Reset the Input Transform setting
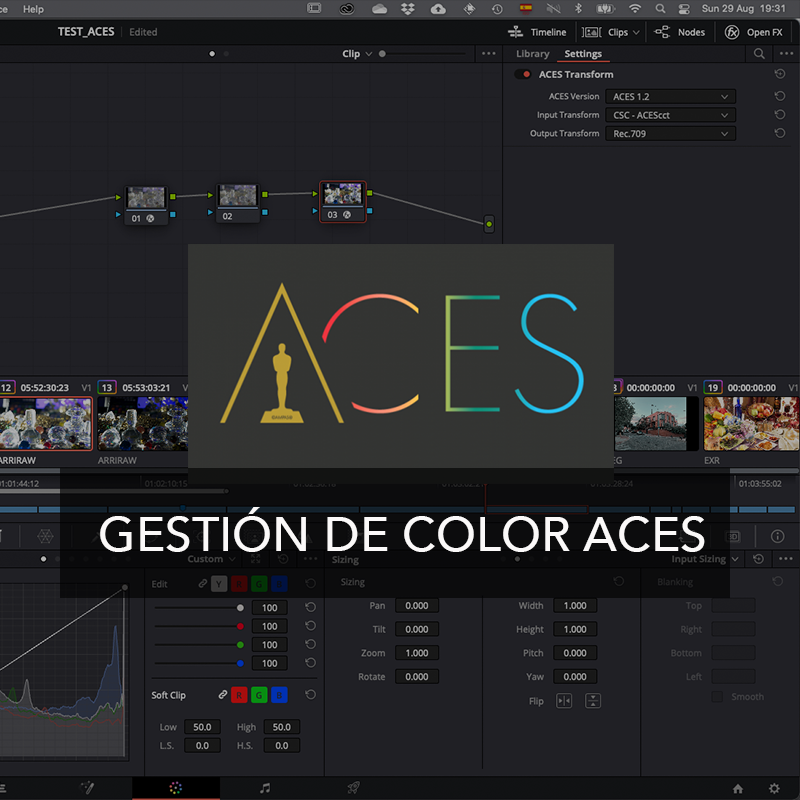 780,114
